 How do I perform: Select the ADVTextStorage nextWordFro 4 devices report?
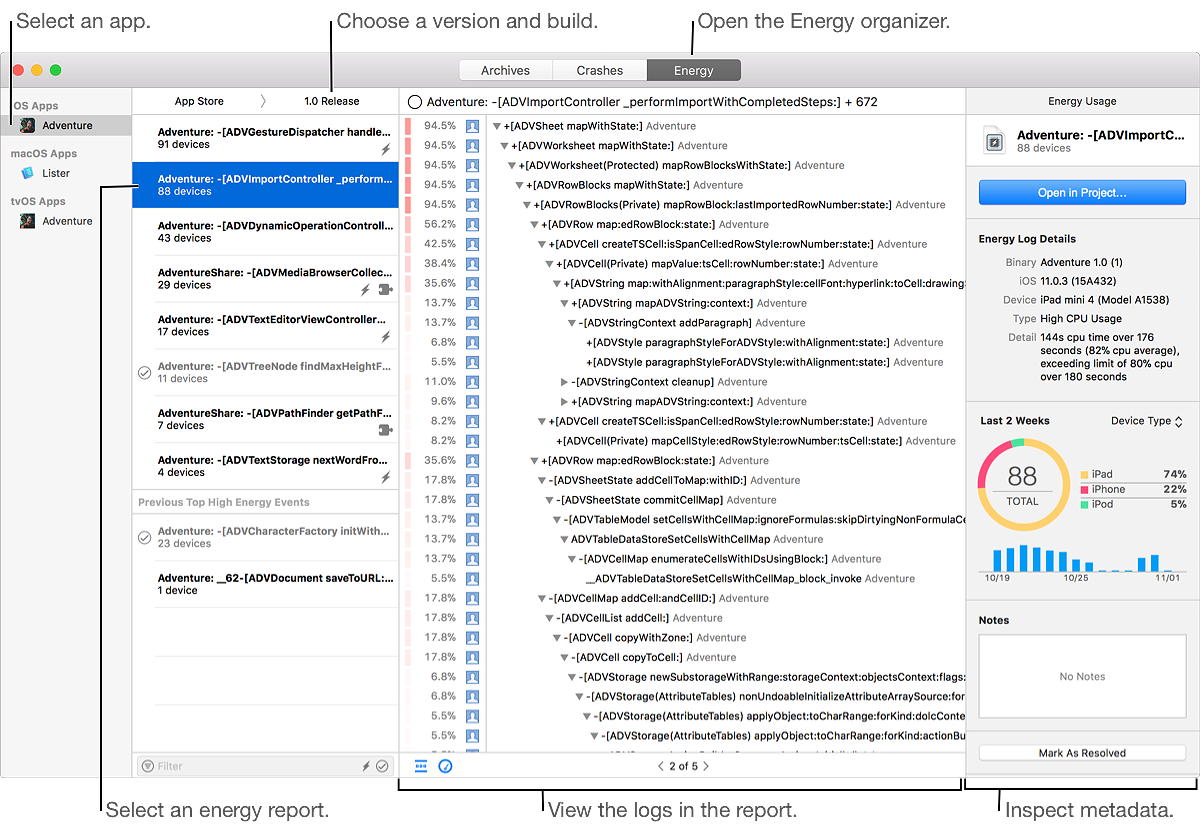[265, 466]
